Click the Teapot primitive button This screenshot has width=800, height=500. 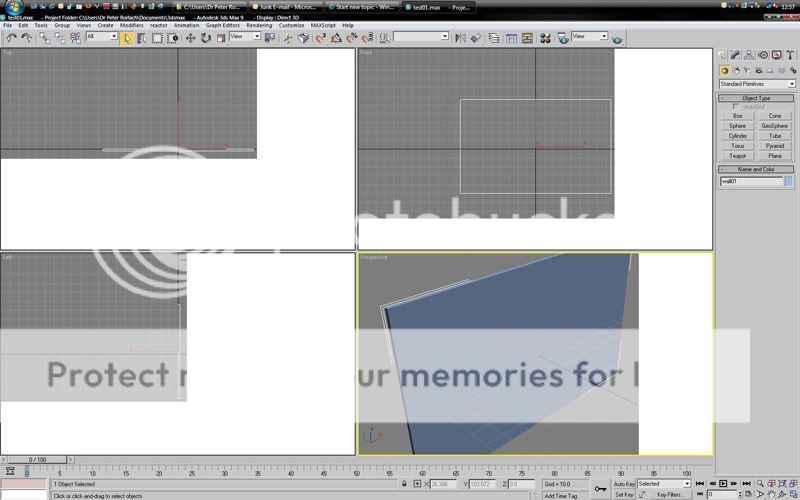tap(738, 156)
